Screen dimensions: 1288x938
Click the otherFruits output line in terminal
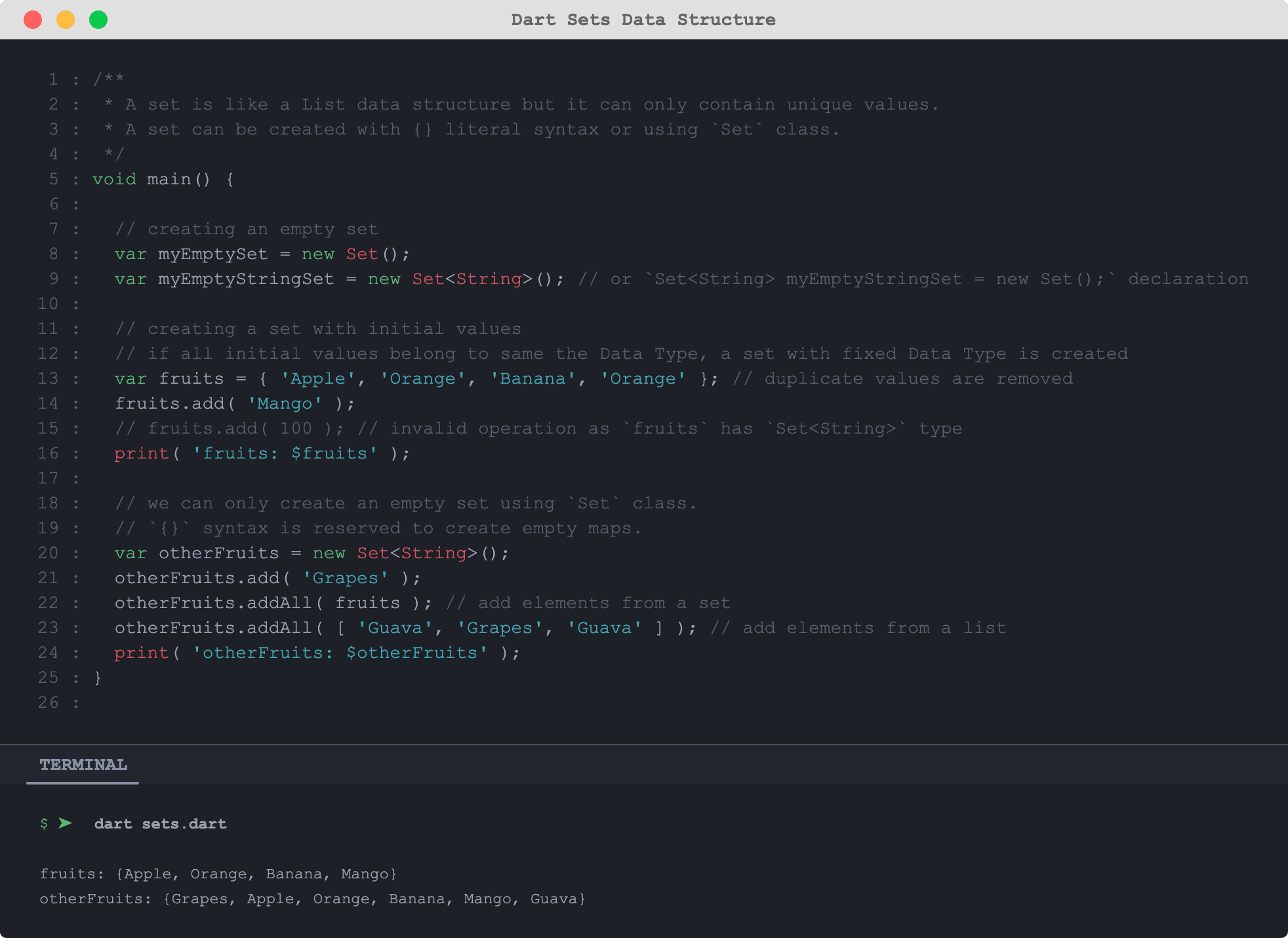point(312,899)
